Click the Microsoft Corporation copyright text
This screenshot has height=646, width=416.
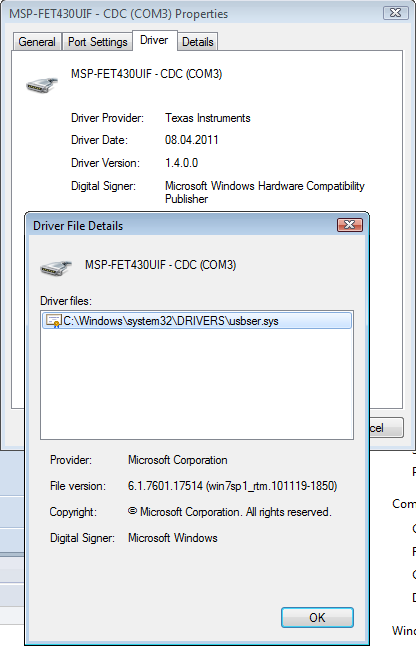[230, 512]
